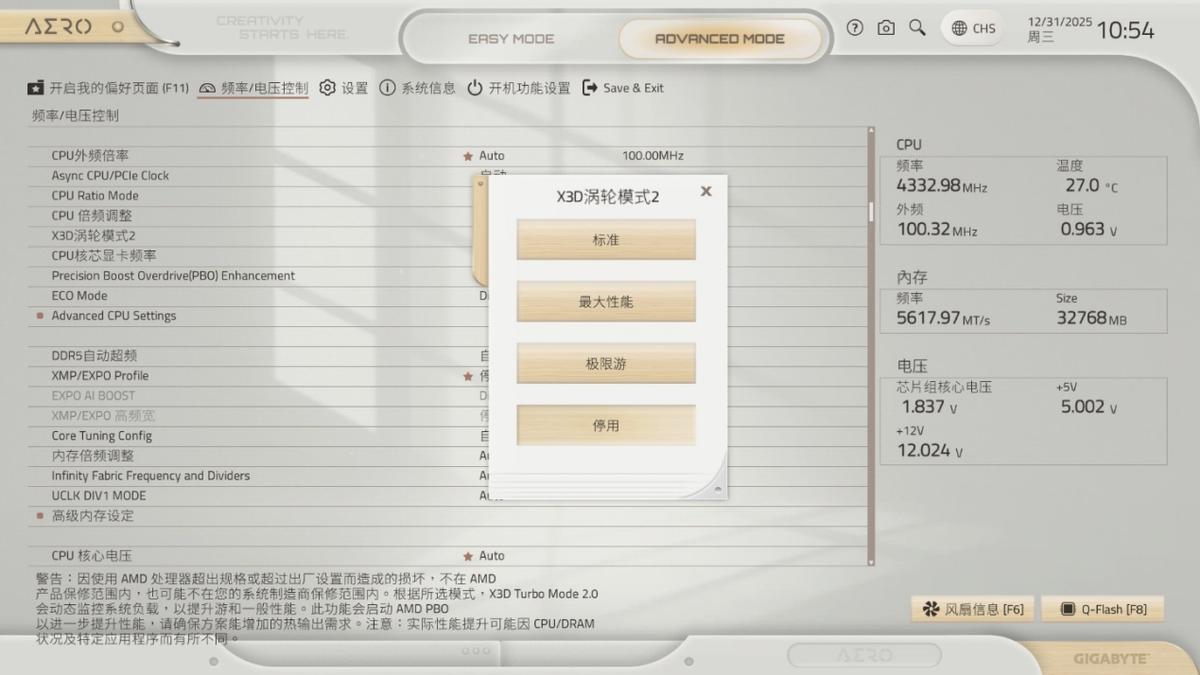The image size is (1200, 675).
Task: Click the AERO logo at top left
Action: [x=58, y=27]
